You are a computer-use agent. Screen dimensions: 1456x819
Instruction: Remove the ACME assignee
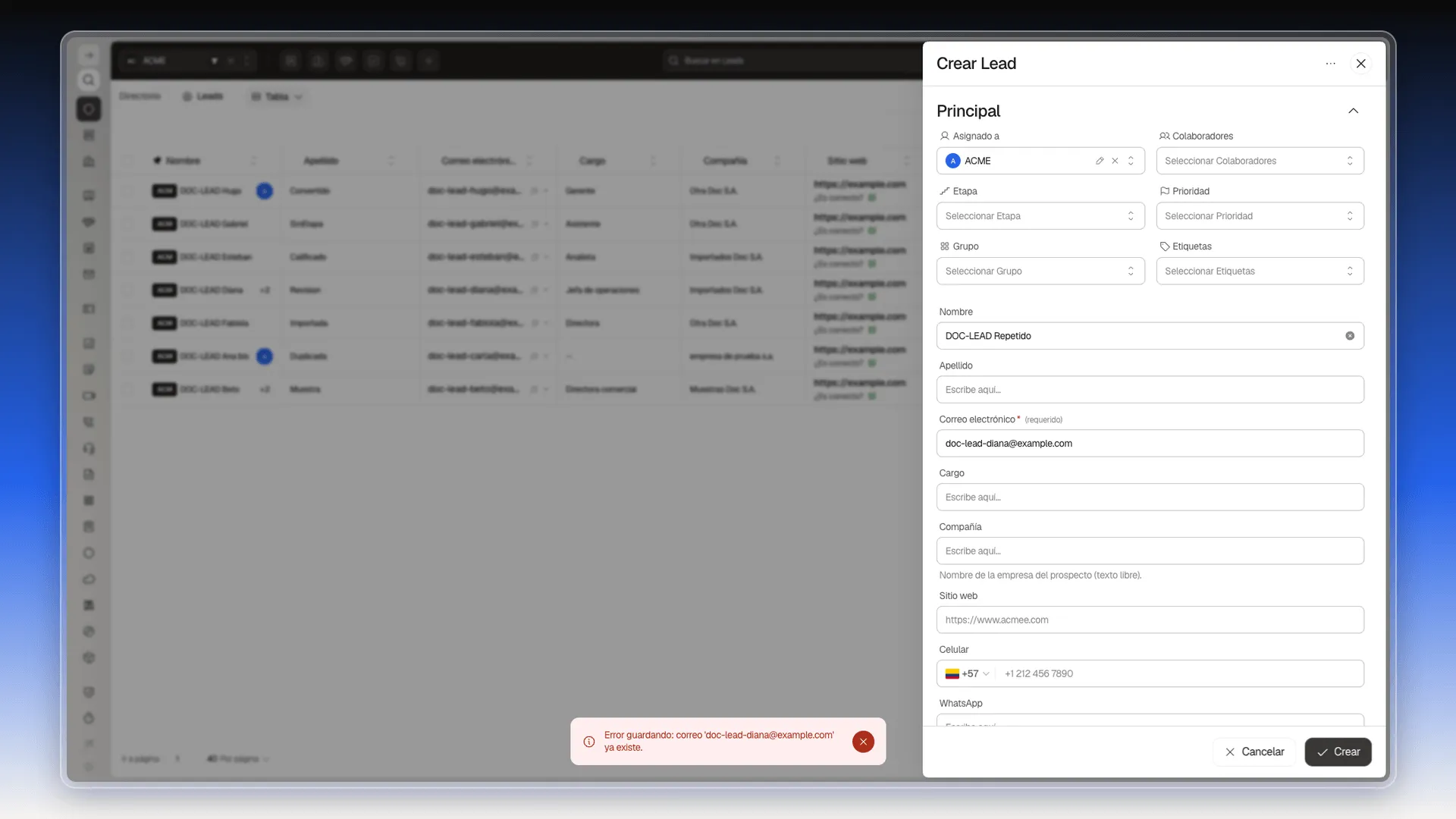pos(1115,161)
